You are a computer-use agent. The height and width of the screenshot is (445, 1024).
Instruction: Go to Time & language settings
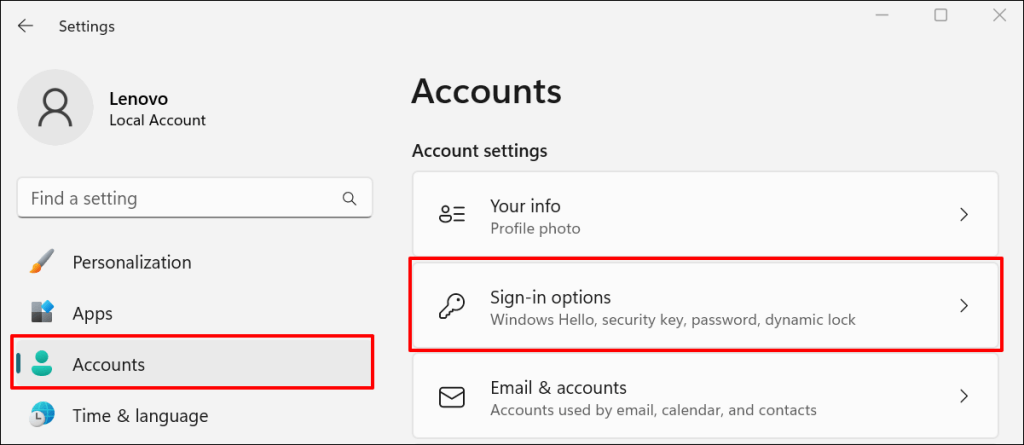click(140, 415)
